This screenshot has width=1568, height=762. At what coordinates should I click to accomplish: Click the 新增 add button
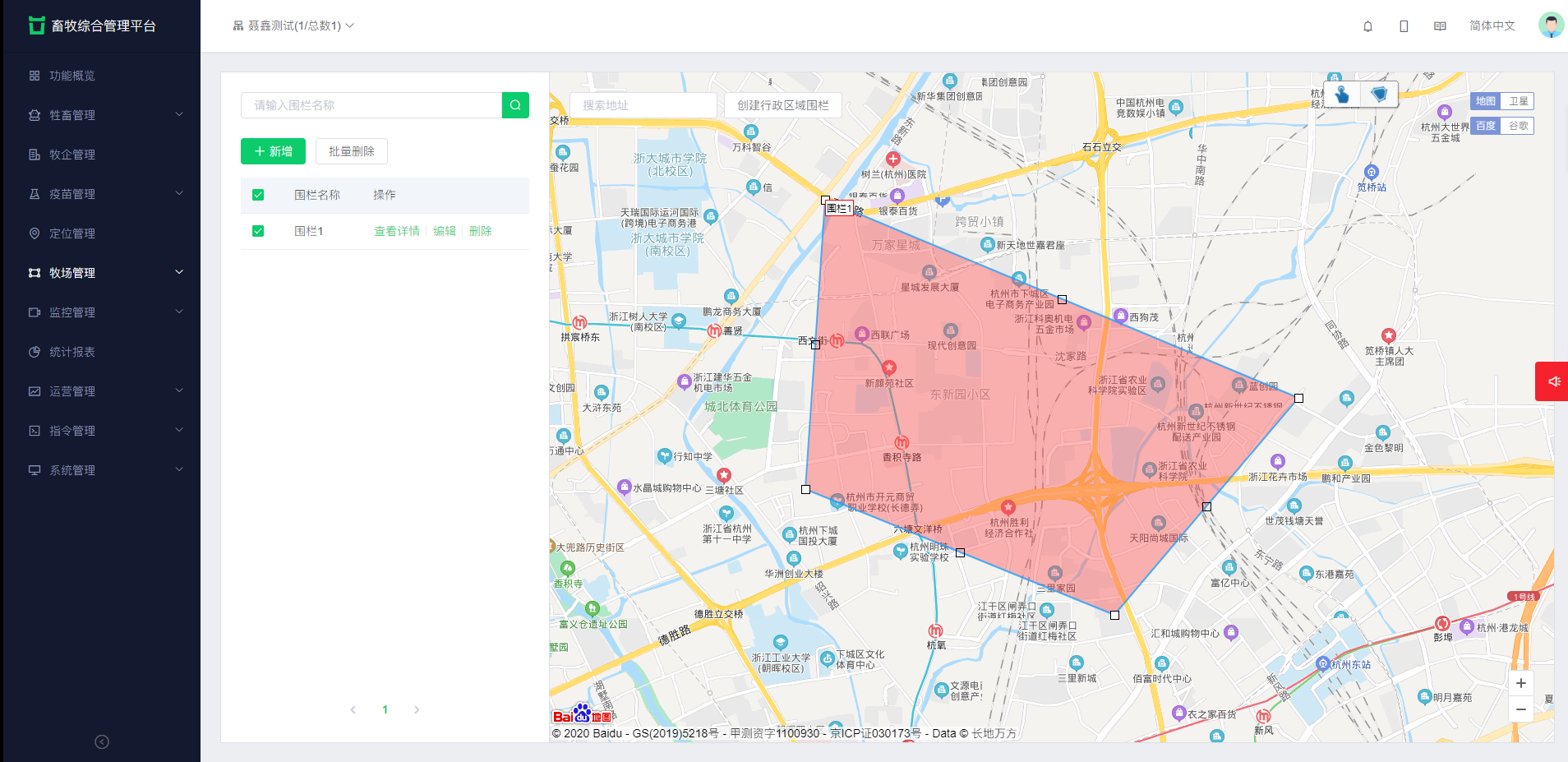tap(273, 151)
